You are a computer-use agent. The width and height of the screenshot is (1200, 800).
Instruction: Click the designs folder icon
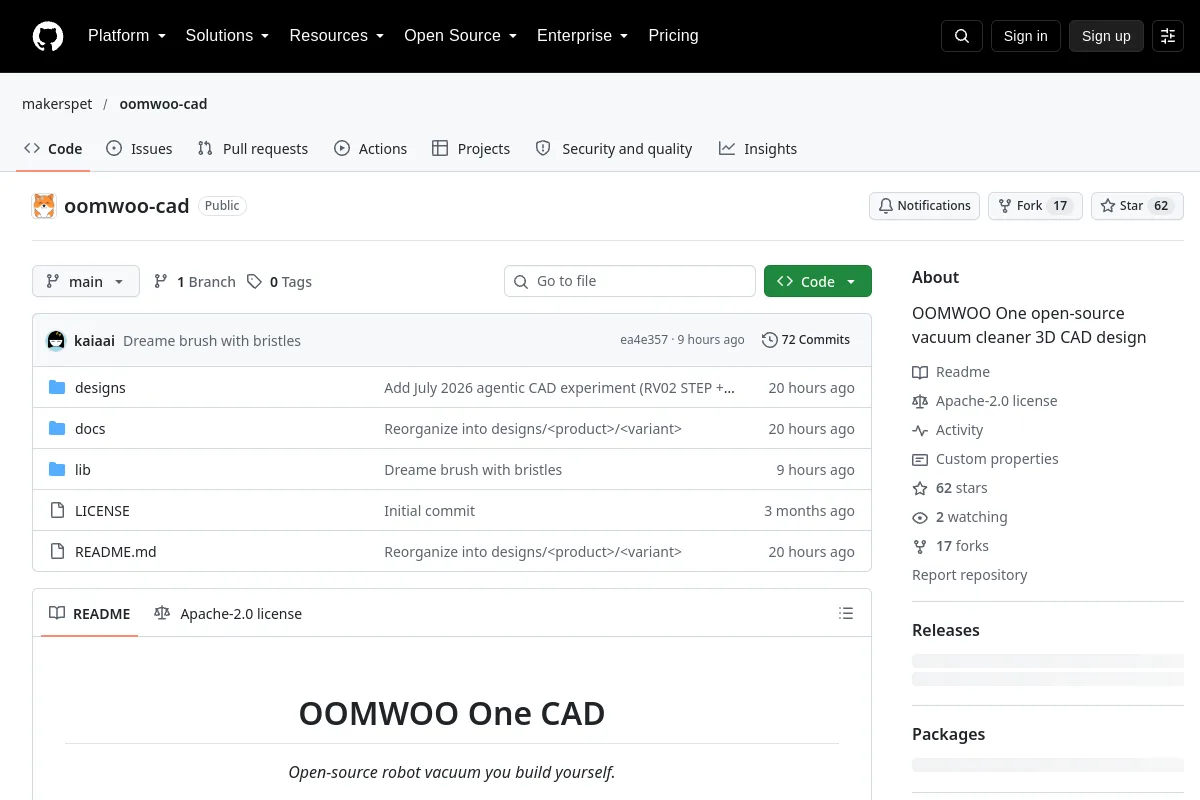coord(57,387)
